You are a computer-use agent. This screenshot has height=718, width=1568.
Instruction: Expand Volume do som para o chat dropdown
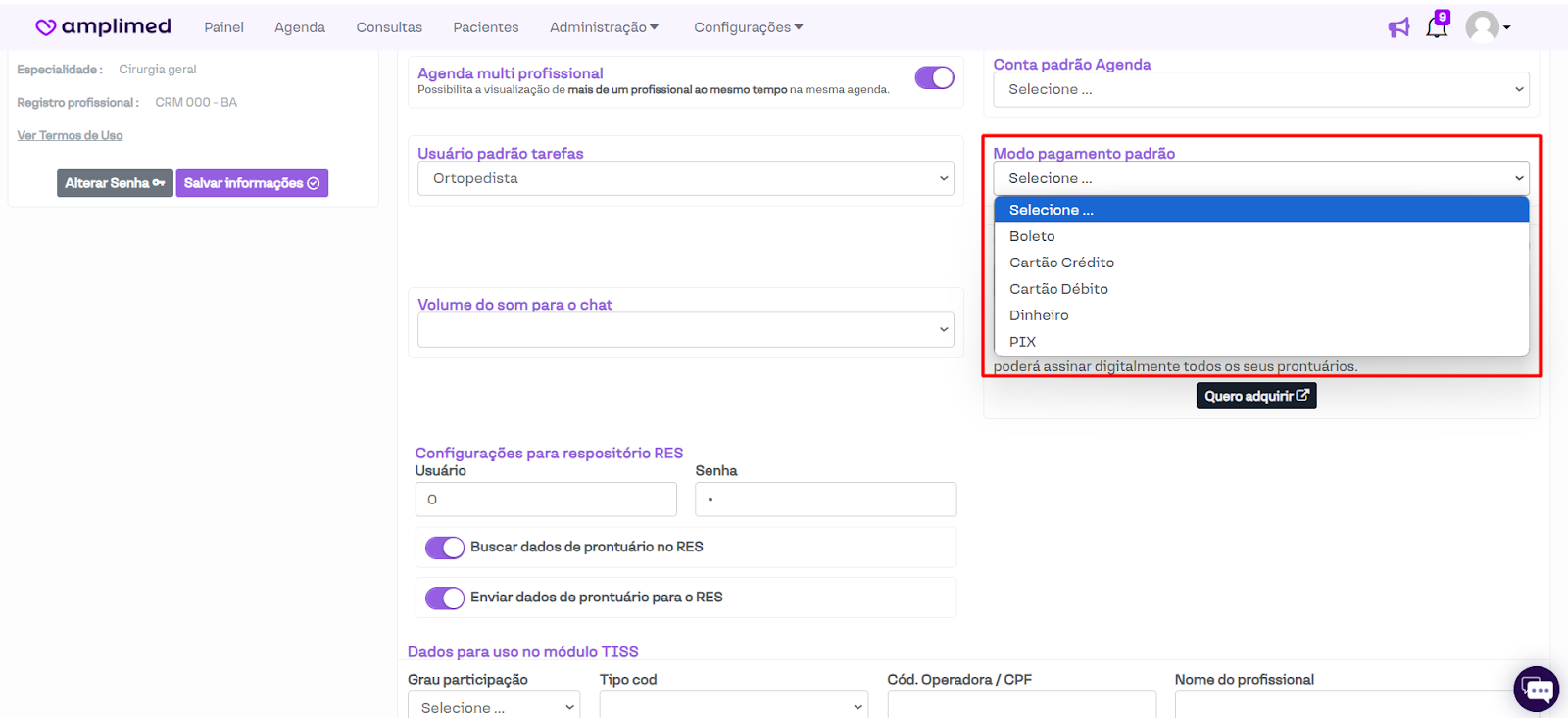[x=685, y=329]
